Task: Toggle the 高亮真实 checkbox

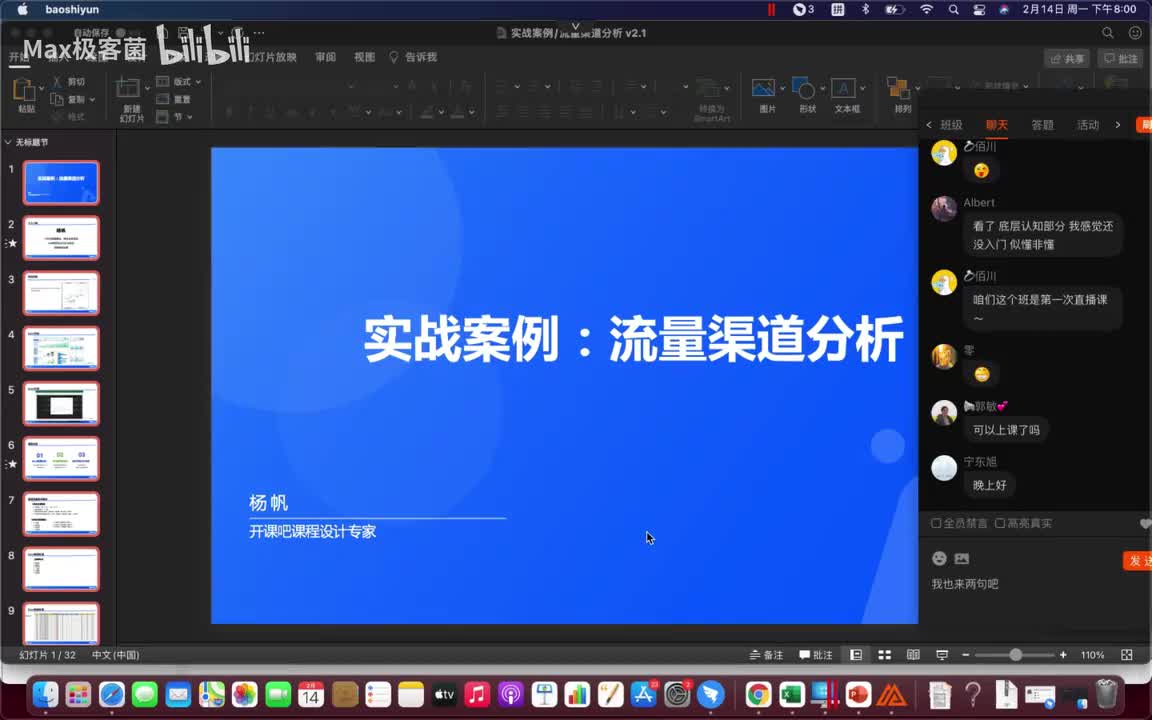Action: 1000,523
